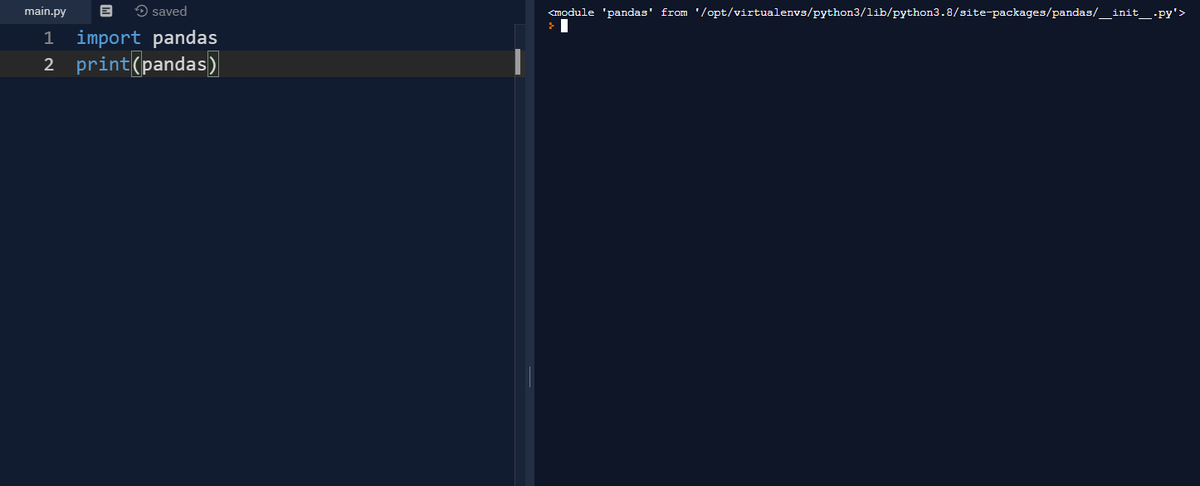This screenshot has width=1200, height=486.
Task: Click the word pandas on line 1
Action: (185, 39)
